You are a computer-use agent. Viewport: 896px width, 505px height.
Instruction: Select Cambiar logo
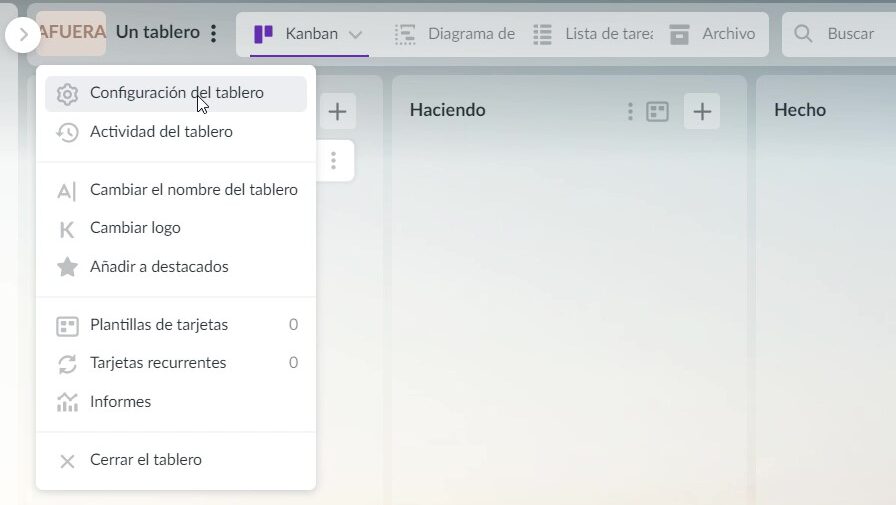pyautogui.click(x=176, y=228)
